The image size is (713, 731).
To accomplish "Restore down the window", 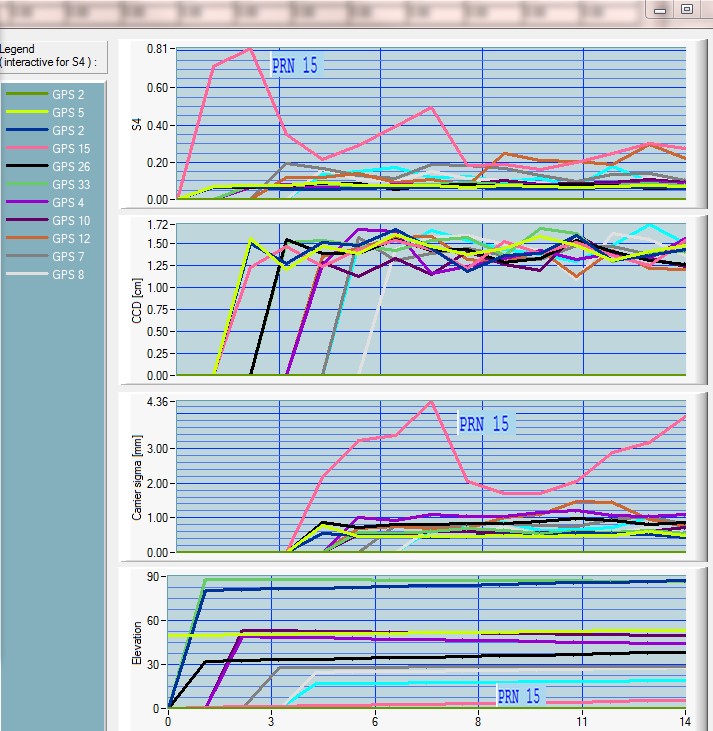I will (687, 9).
